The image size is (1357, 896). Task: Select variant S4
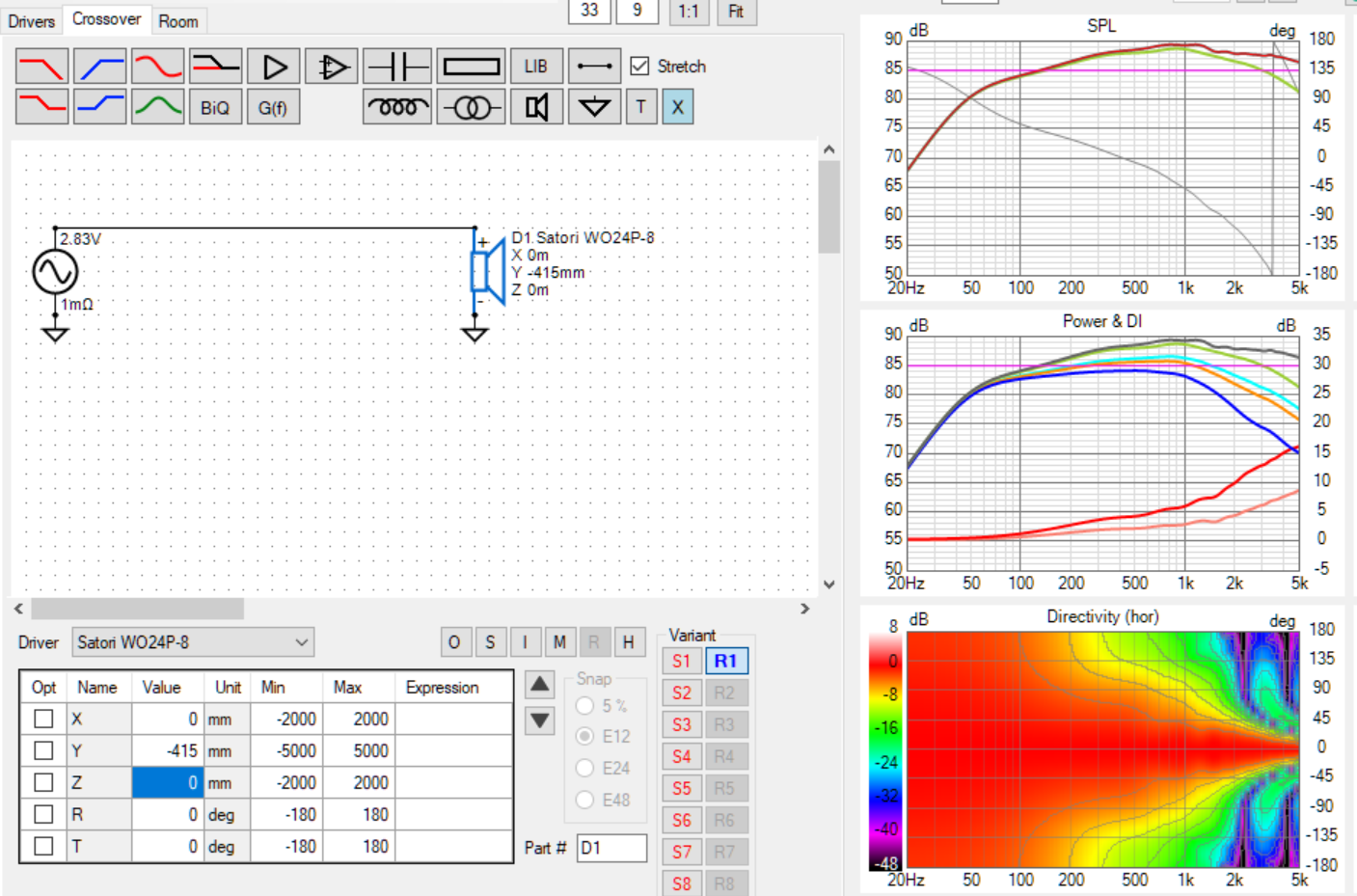682,756
